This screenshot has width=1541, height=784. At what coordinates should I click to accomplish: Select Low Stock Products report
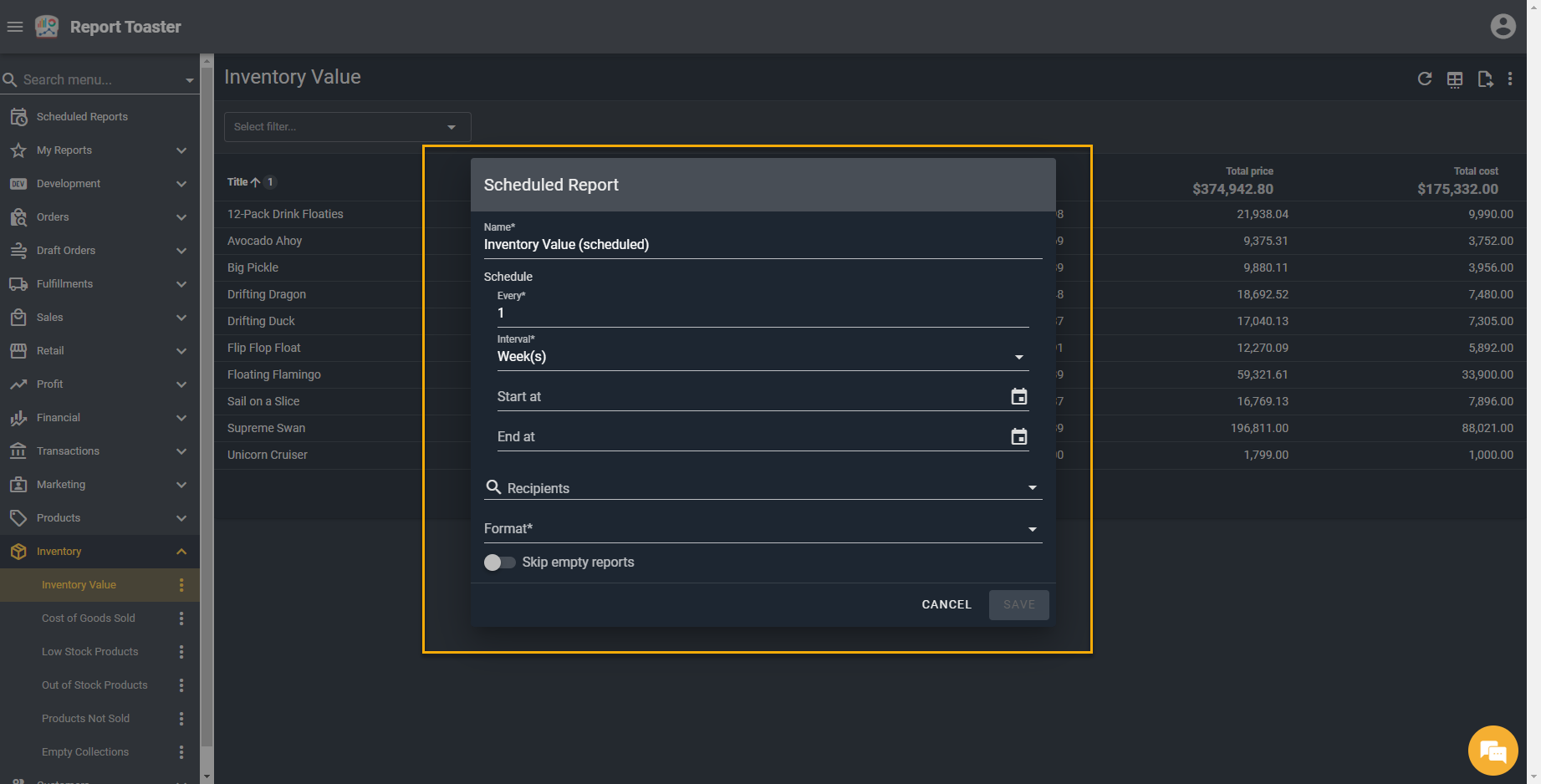point(89,652)
